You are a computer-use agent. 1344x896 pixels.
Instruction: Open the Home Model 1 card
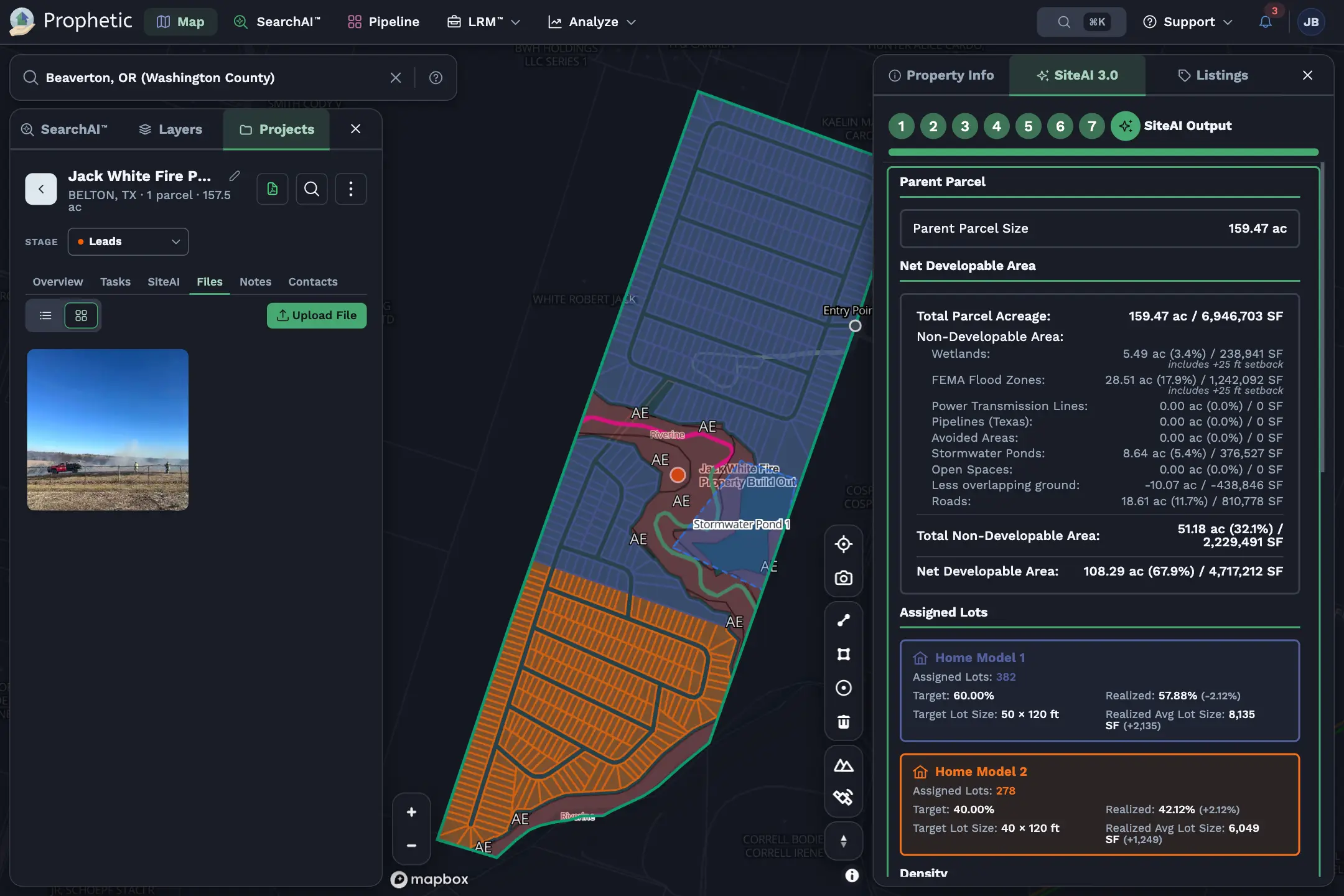[1099, 691]
